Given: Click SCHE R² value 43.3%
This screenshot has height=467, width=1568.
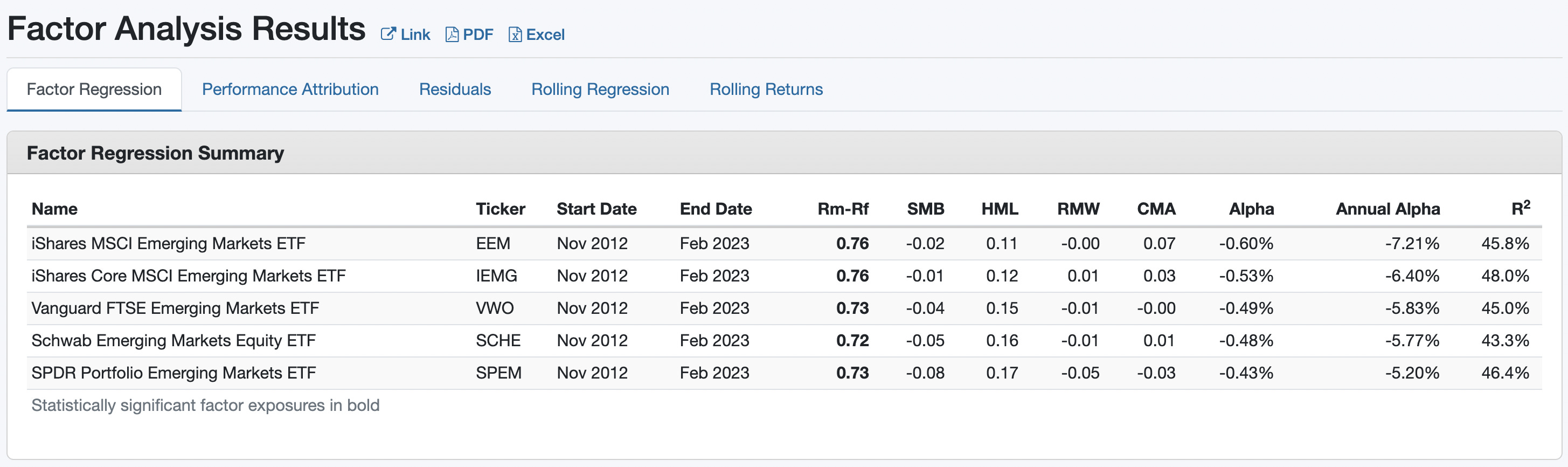Looking at the screenshot, I should click(x=1505, y=340).
